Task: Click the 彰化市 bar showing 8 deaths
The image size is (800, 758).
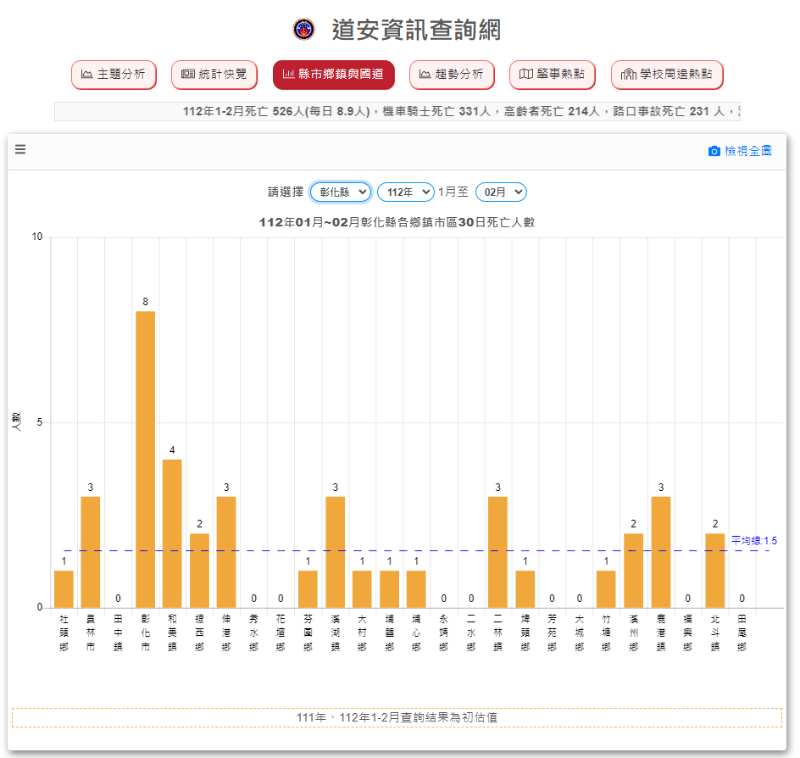Action: 145,460
